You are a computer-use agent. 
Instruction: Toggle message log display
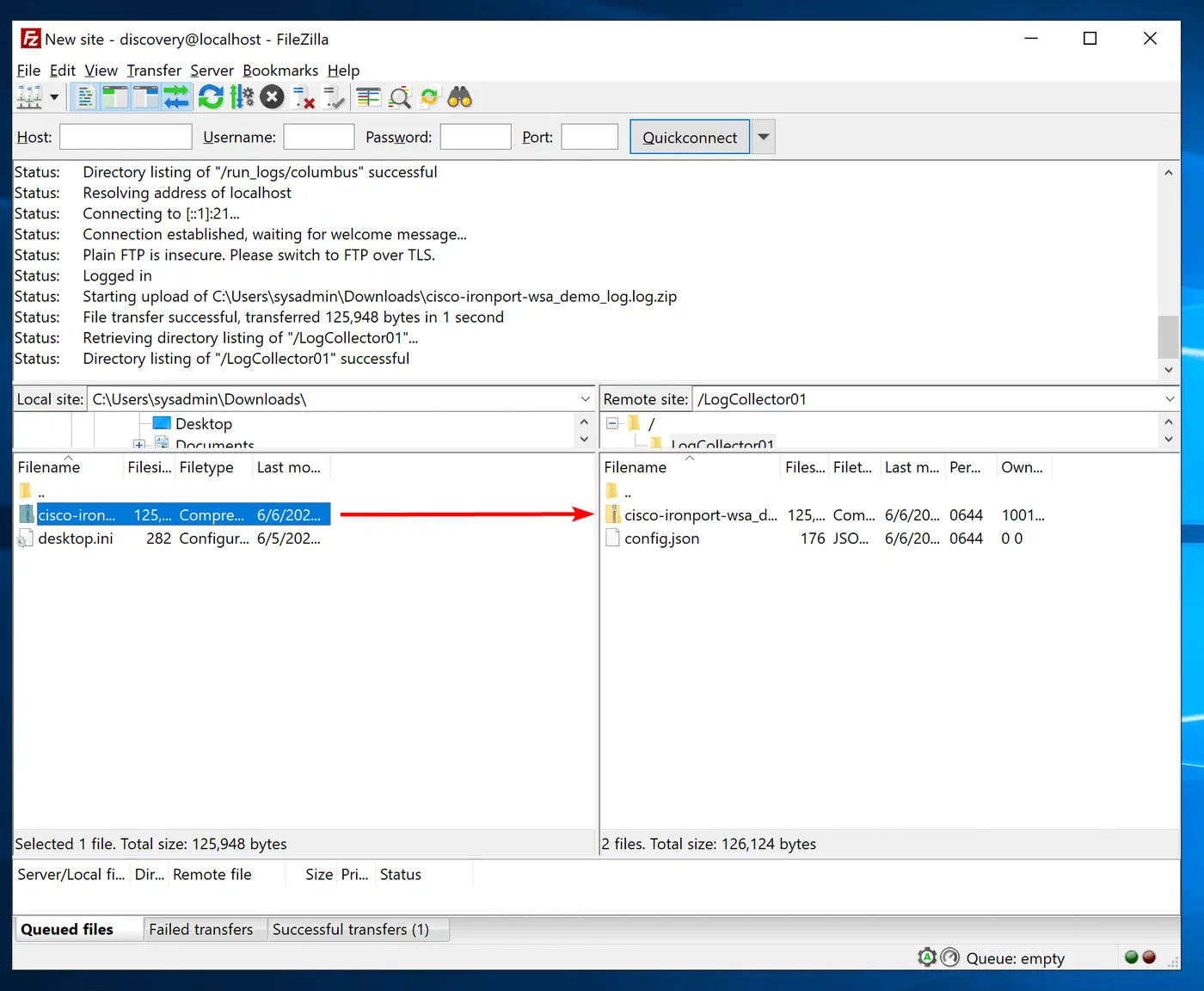pyautogui.click(x=85, y=97)
